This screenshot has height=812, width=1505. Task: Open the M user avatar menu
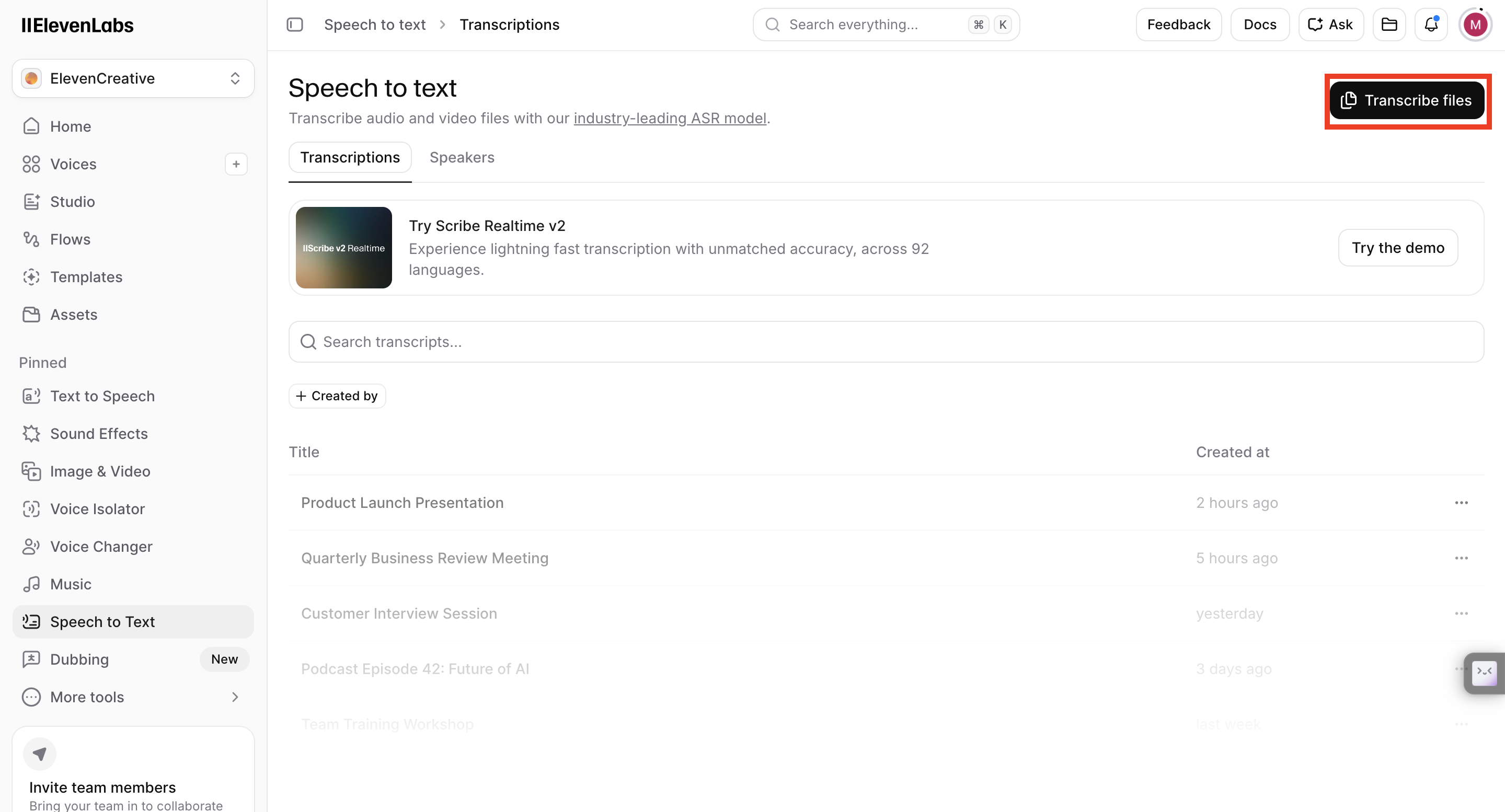coord(1475,25)
